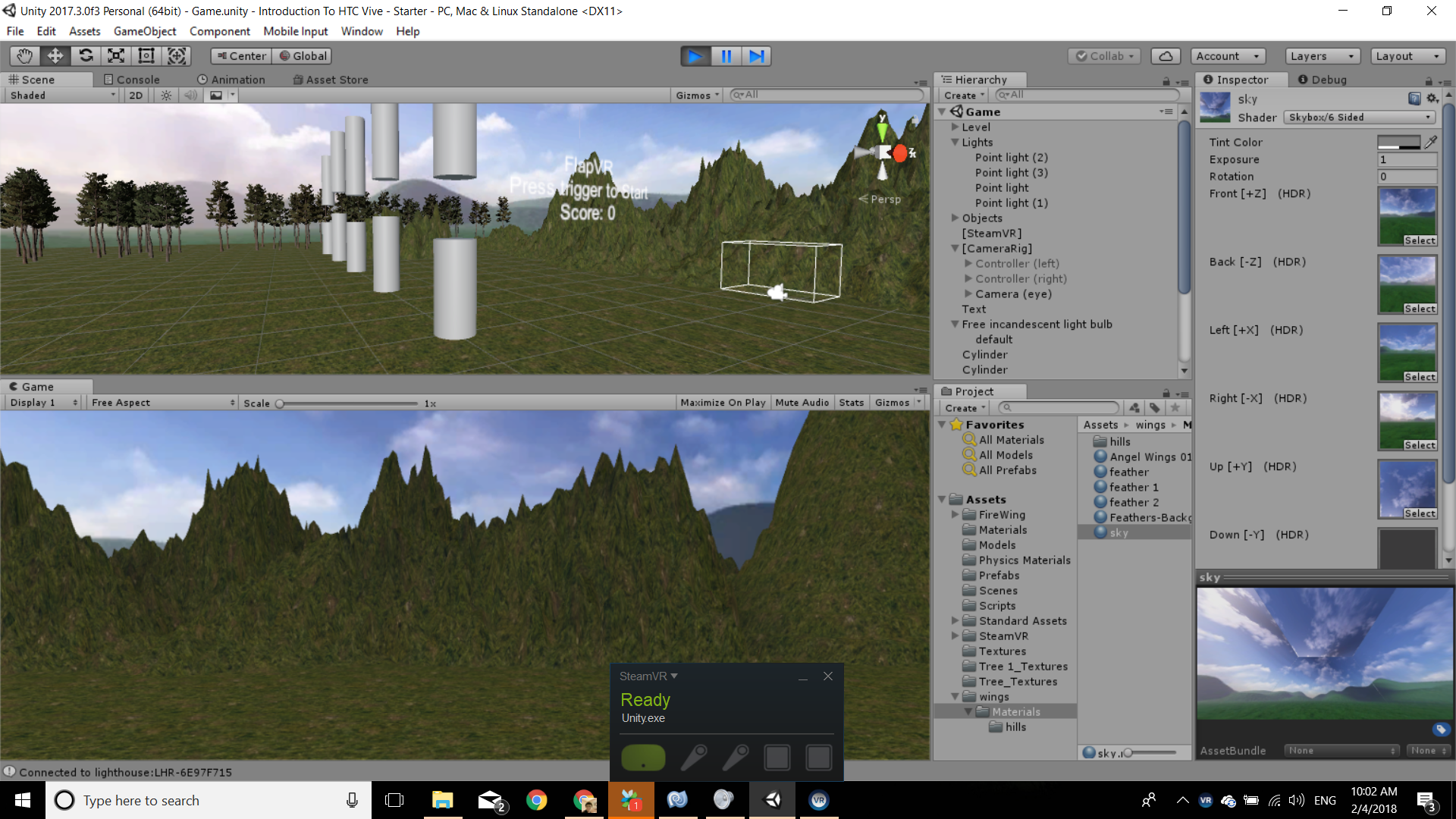Open the Skybox/6 Sided shader dropdown
The width and height of the screenshot is (1456, 819).
[1359, 118]
